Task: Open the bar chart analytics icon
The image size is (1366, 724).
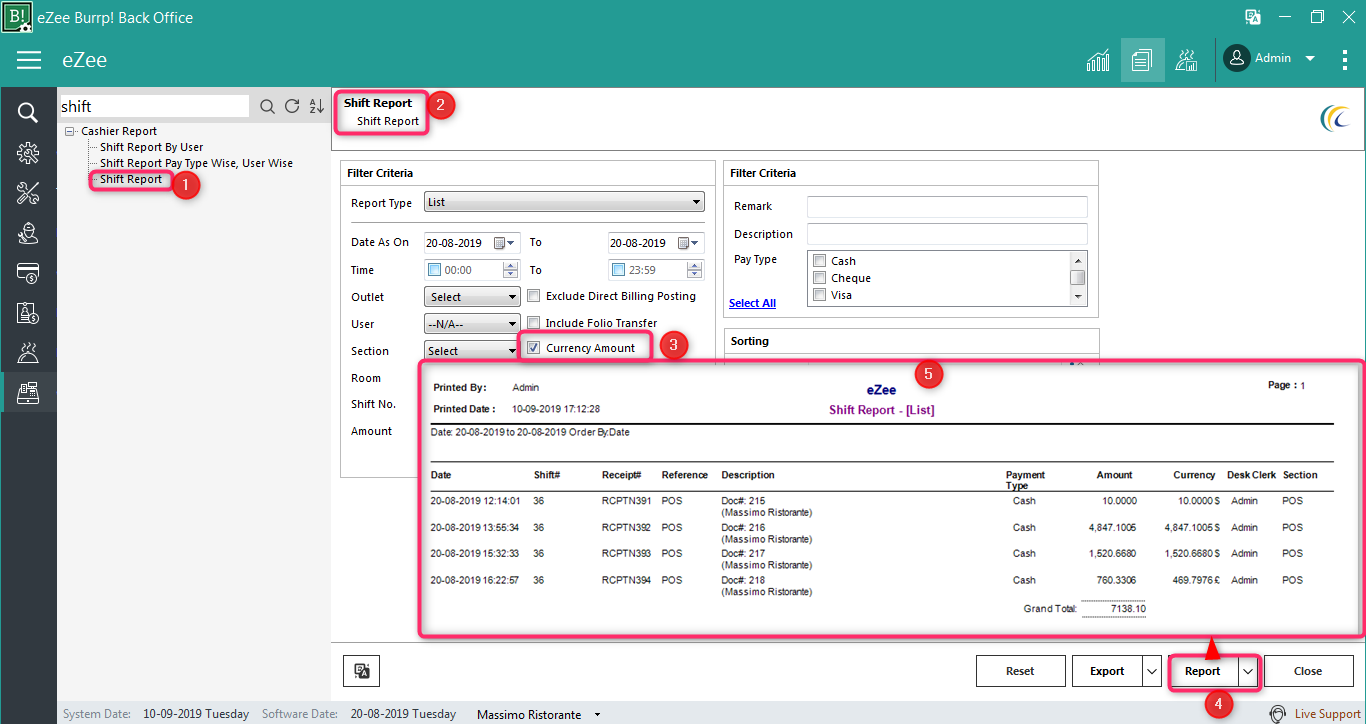Action: pos(1098,60)
